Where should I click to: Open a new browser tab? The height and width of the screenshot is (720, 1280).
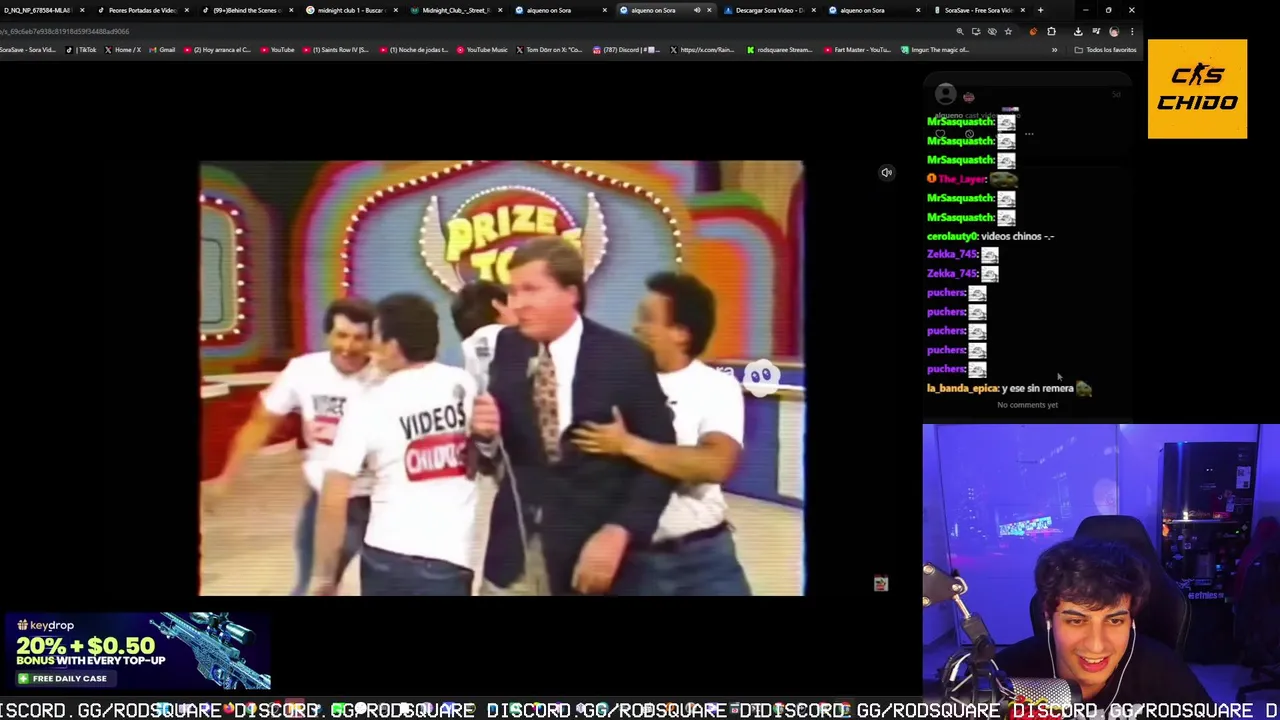[1040, 10]
